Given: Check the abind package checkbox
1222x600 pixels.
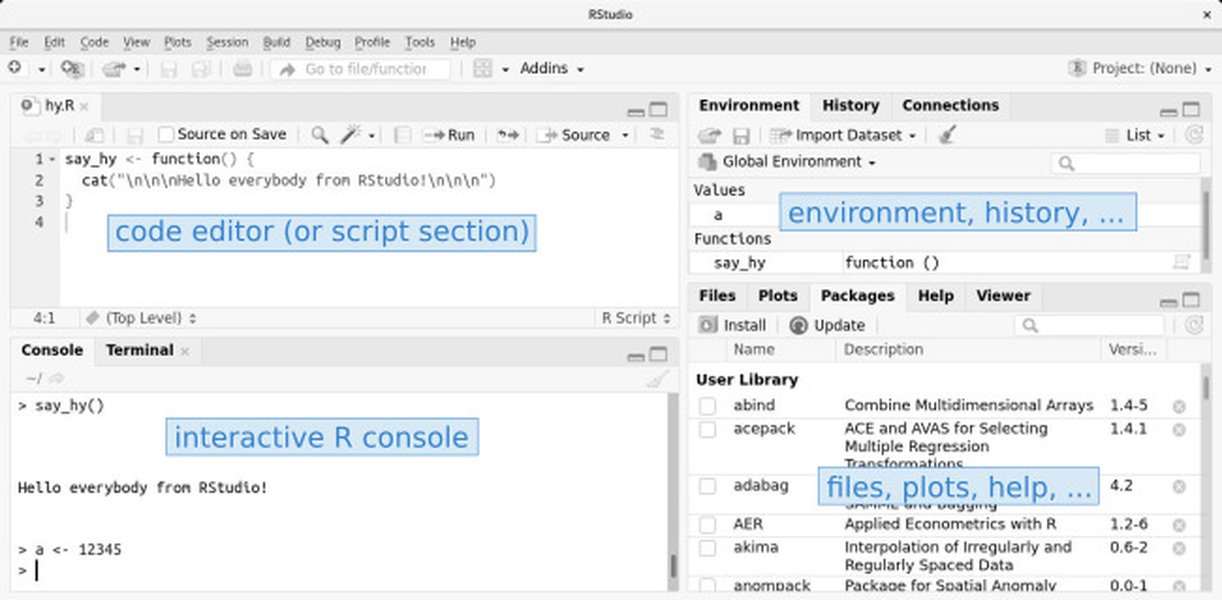Looking at the screenshot, I should 708,406.
